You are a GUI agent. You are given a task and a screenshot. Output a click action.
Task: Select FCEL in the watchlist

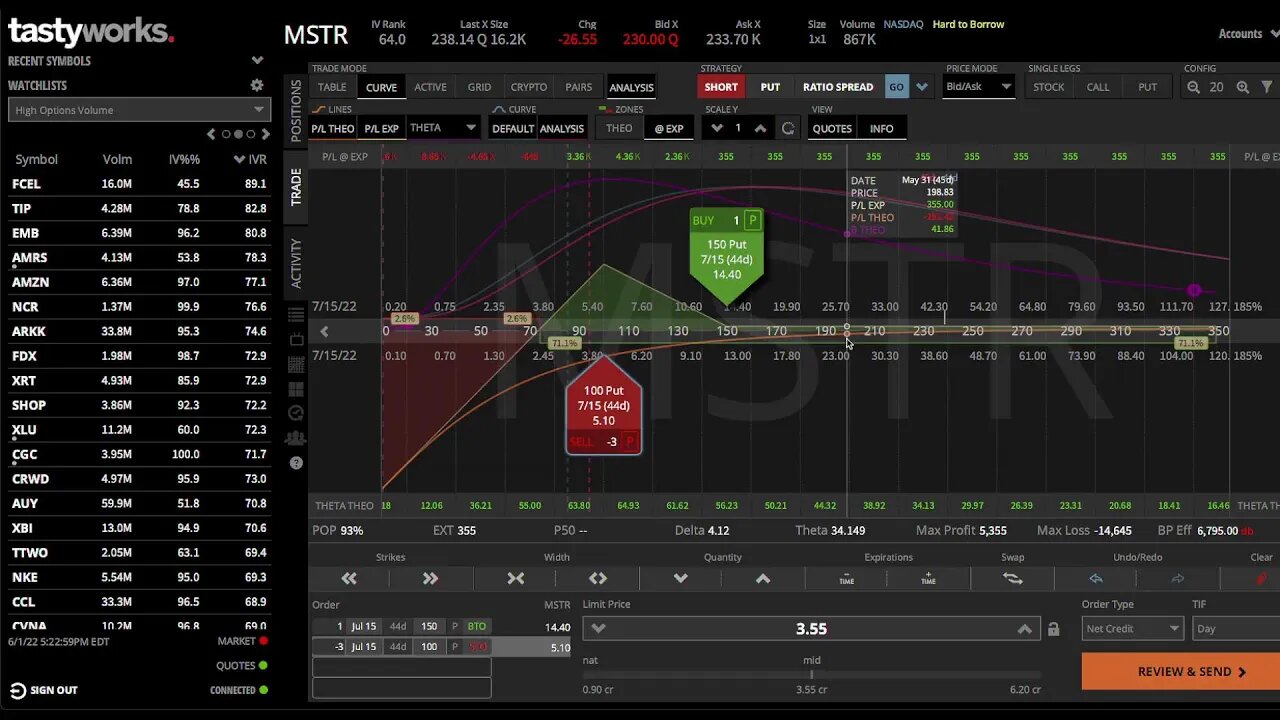[139, 184]
